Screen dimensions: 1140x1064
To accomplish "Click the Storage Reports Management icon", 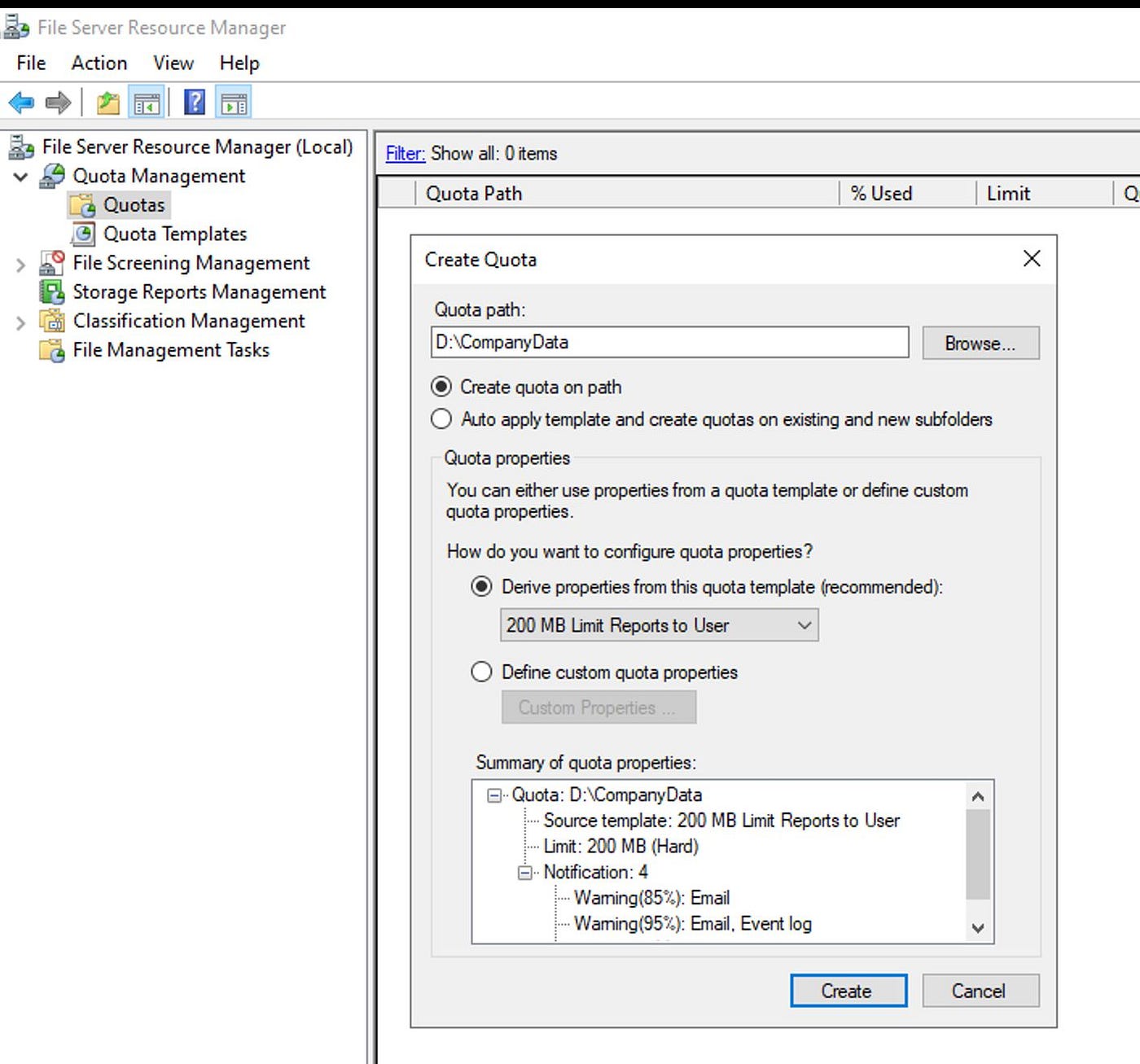I will click(53, 292).
